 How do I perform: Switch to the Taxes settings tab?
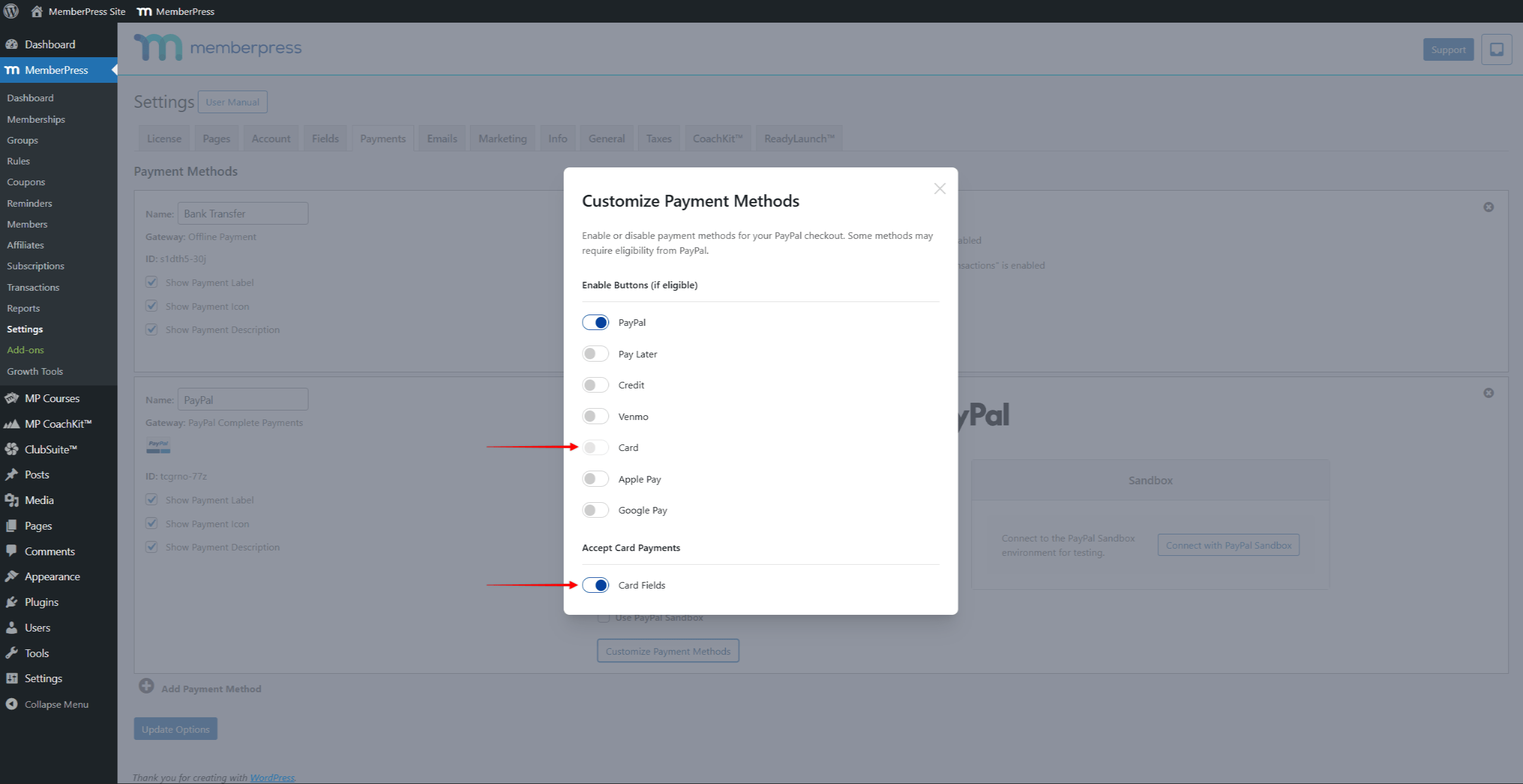[x=658, y=138]
